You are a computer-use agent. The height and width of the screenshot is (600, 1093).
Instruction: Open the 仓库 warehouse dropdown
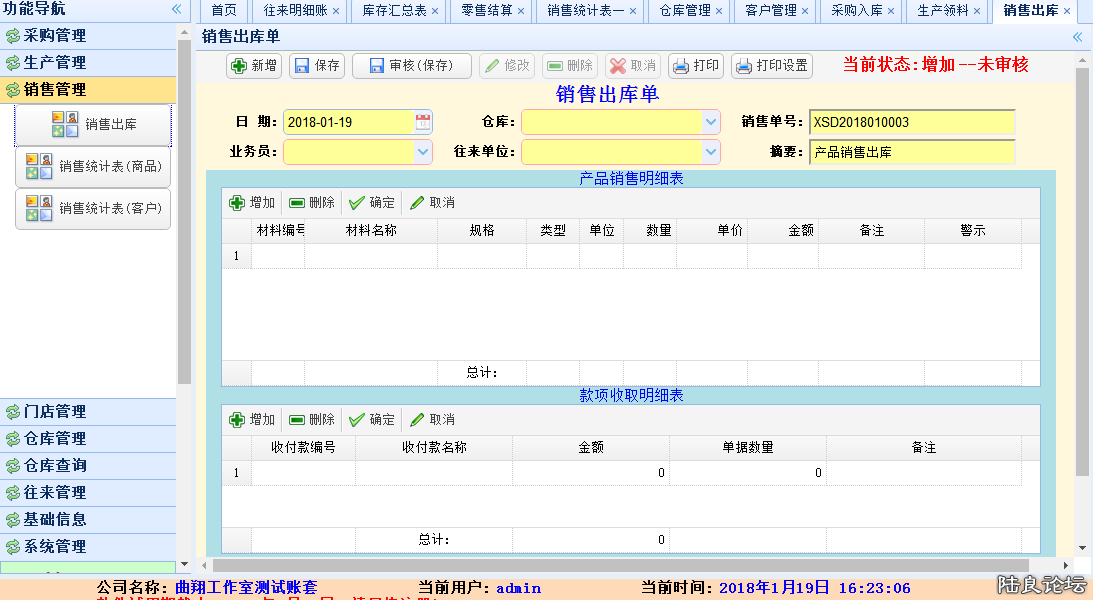point(710,122)
